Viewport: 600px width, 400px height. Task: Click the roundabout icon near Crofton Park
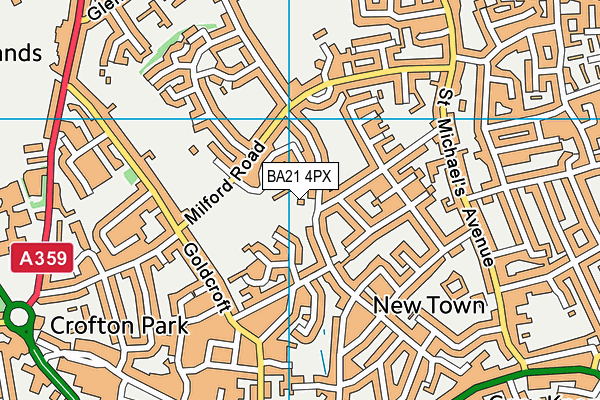pyautogui.click(x=19, y=317)
